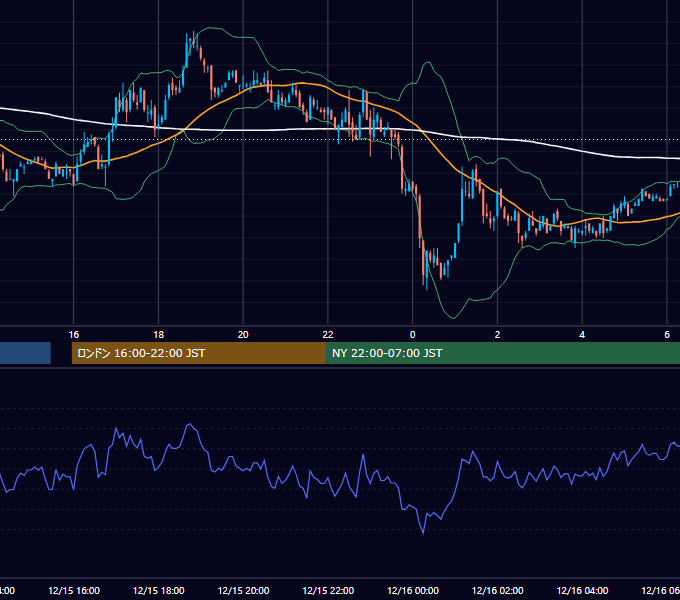Click the London 16:00-22:00 JST session bar
The width and height of the screenshot is (680, 600).
pos(199,353)
